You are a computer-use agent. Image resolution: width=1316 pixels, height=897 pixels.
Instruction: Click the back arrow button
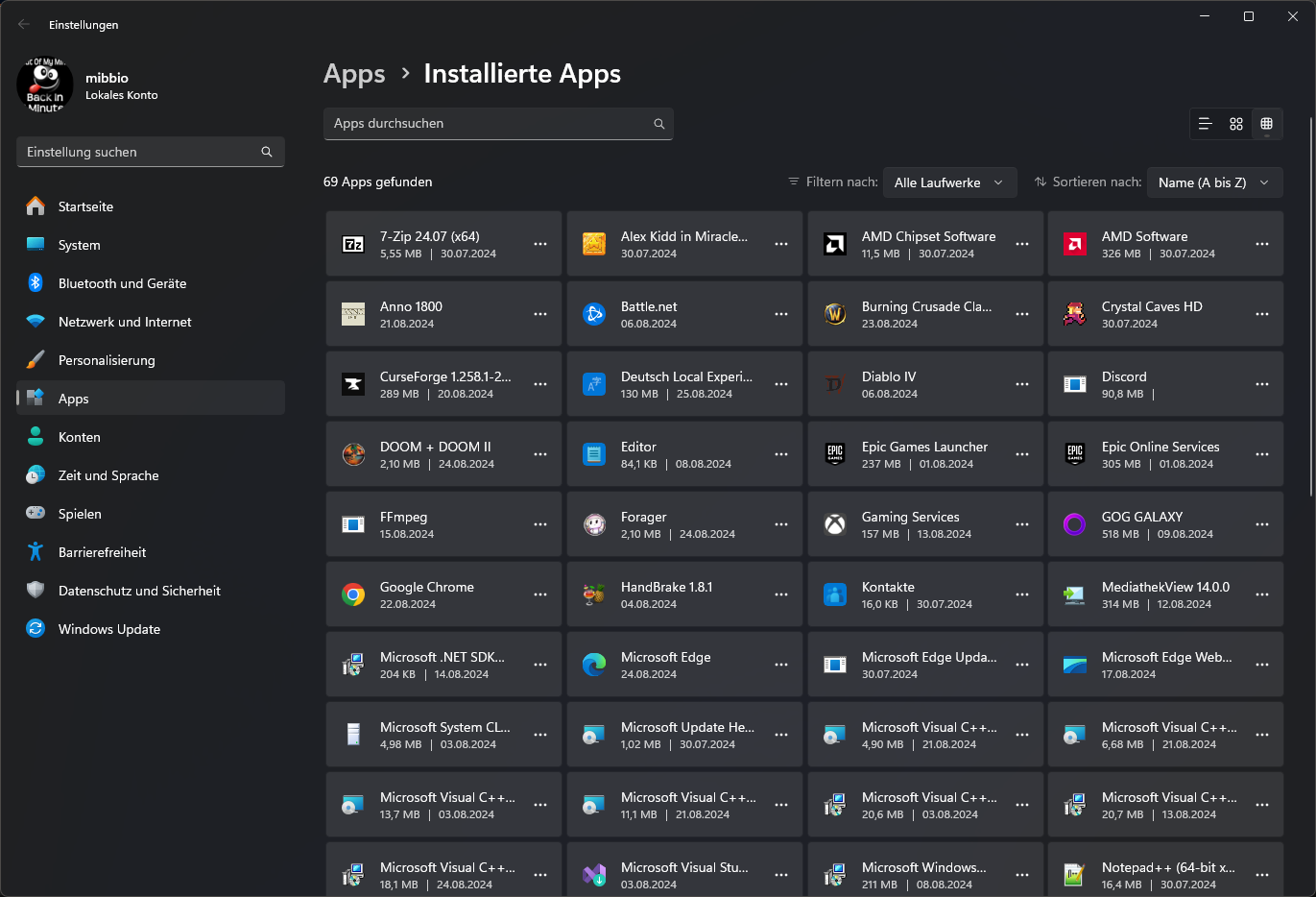pyautogui.click(x=24, y=25)
